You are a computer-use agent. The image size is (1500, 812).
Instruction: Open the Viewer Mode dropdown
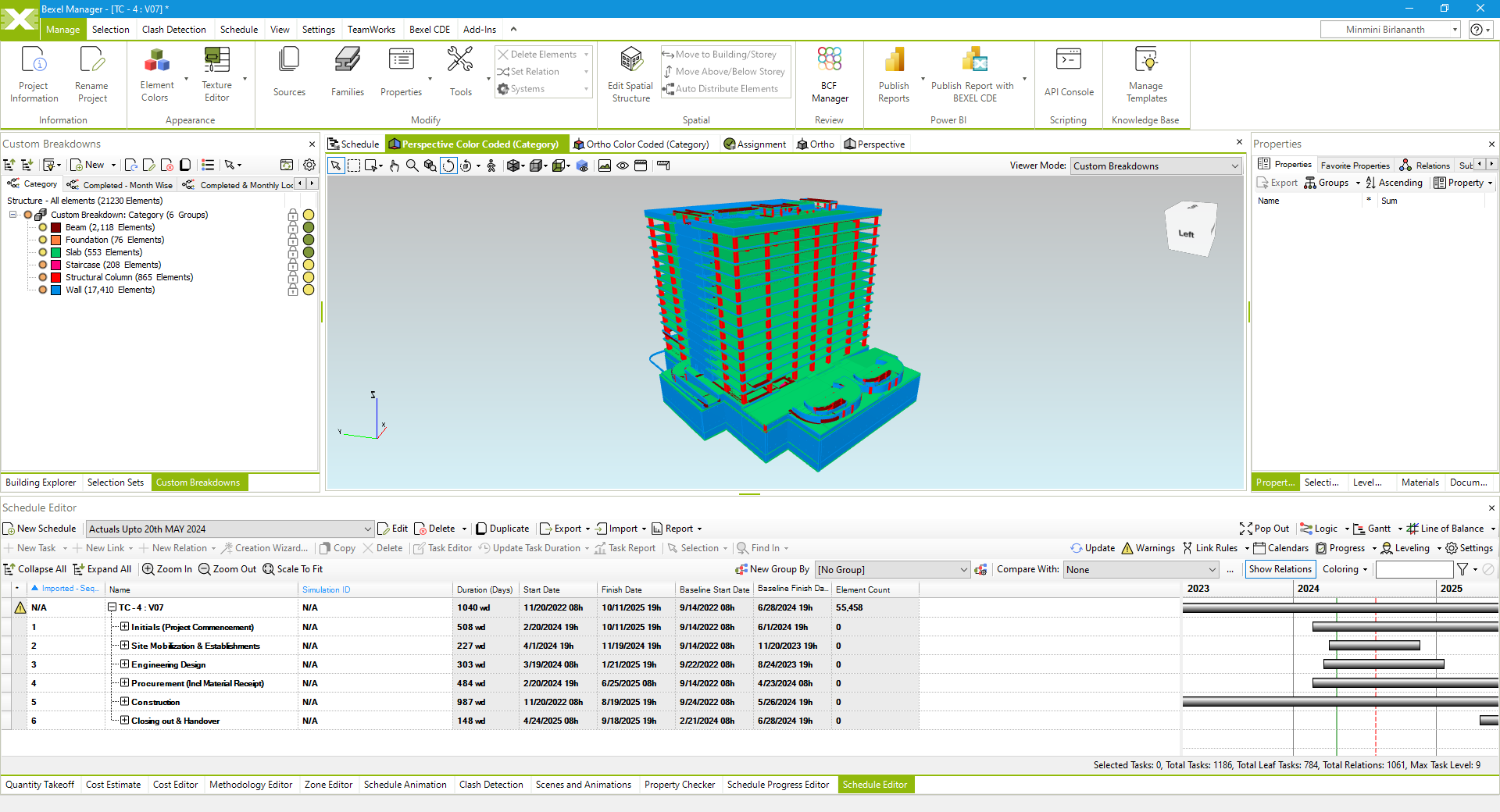click(1156, 166)
